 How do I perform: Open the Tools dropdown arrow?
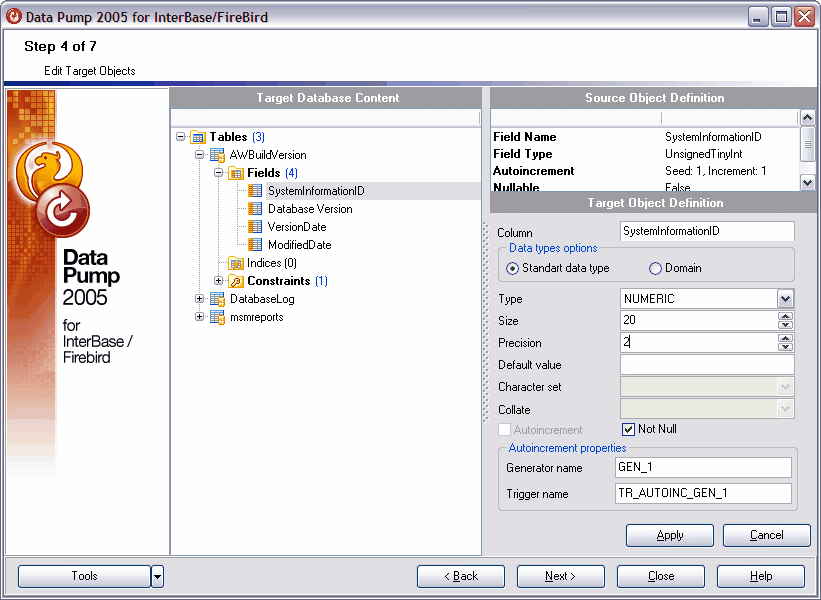157,576
